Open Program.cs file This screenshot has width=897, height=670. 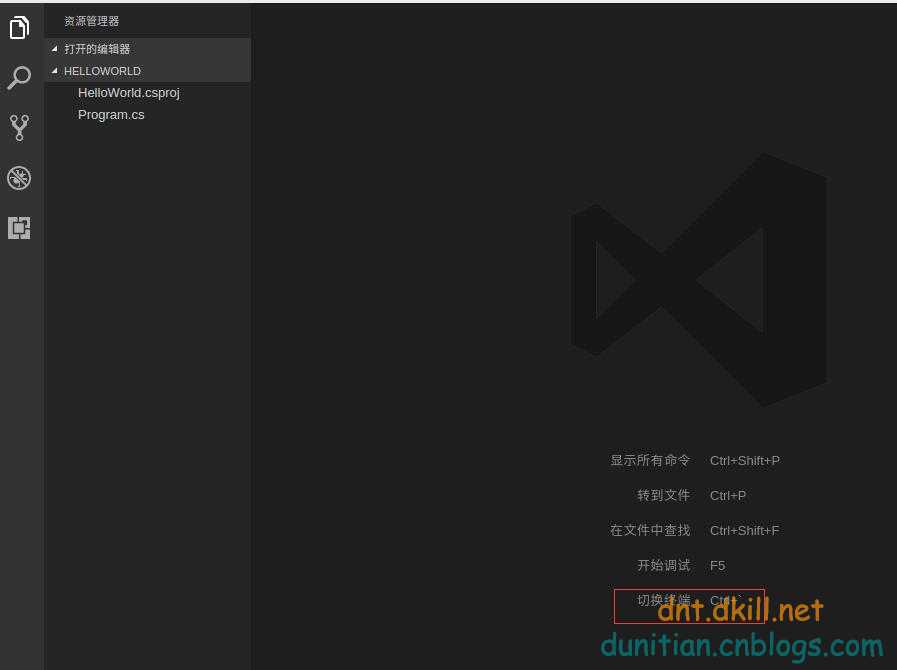point(111,115)
